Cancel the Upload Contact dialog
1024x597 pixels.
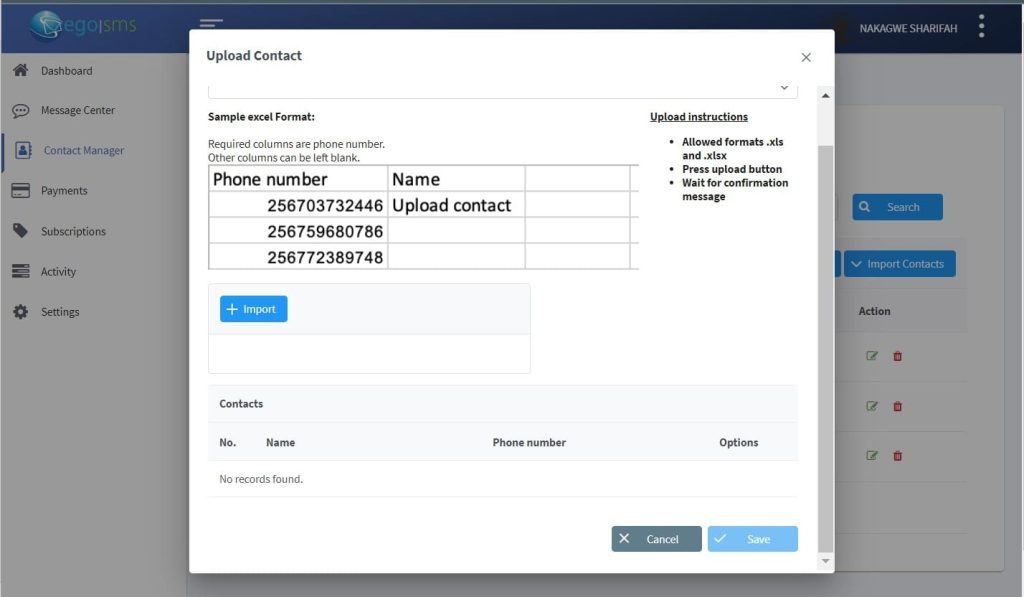tap(656, 539)
